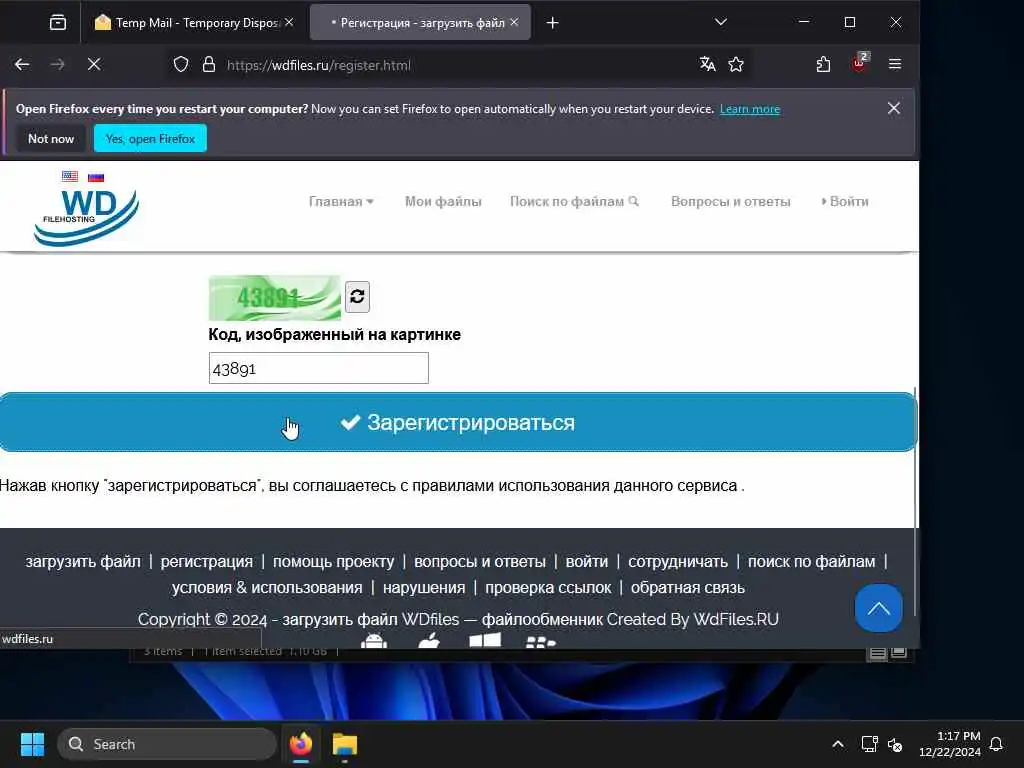Open the uBlock Origin extension icon
The width and height of the screenshot is (1024, 768).
[x=859, y=63]
